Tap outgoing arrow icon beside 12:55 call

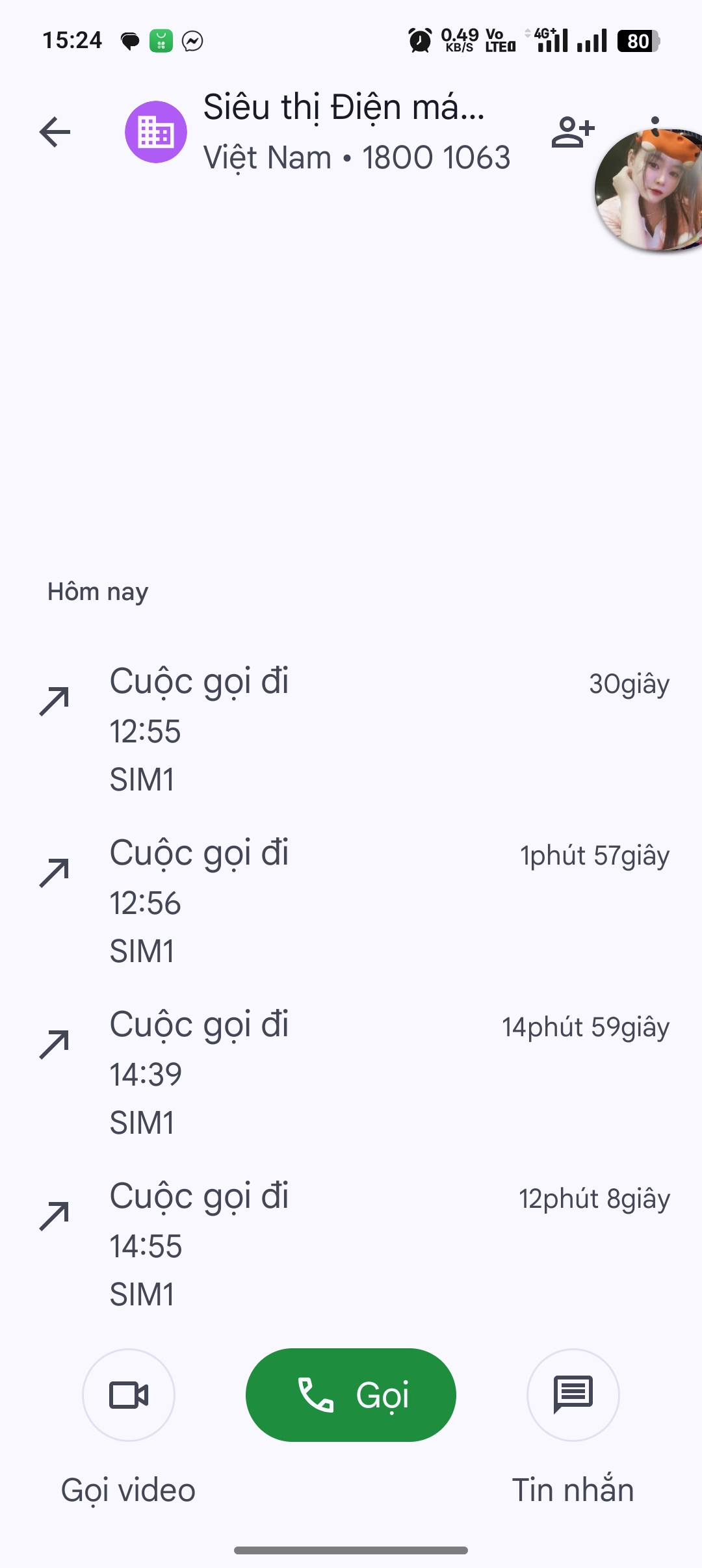(55, 701)
